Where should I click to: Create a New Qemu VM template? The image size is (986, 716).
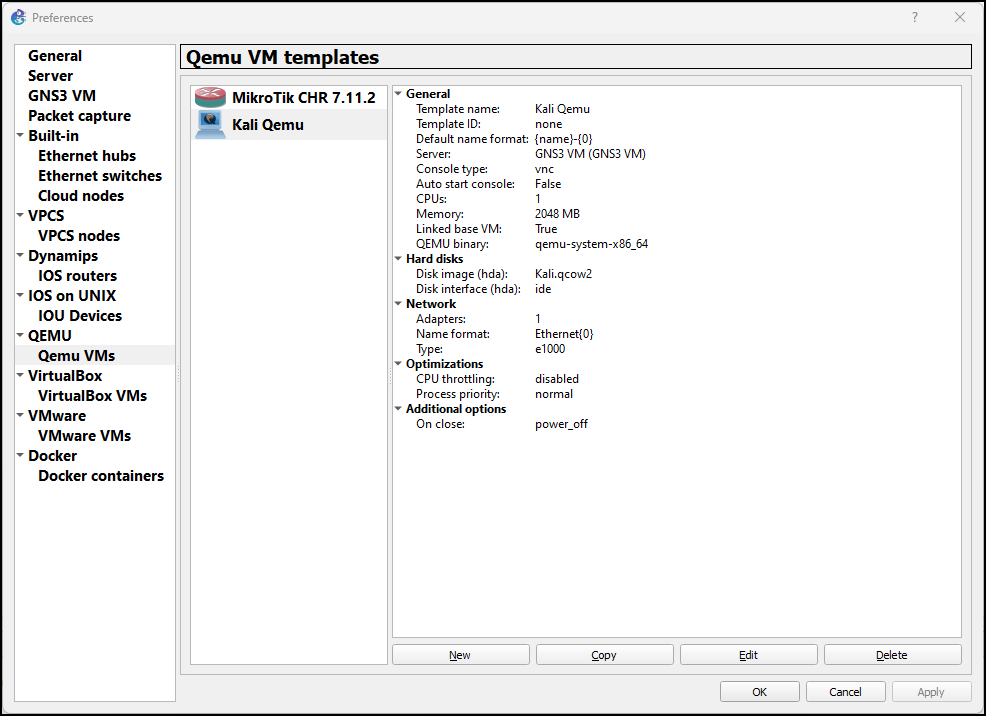(460, 655)
